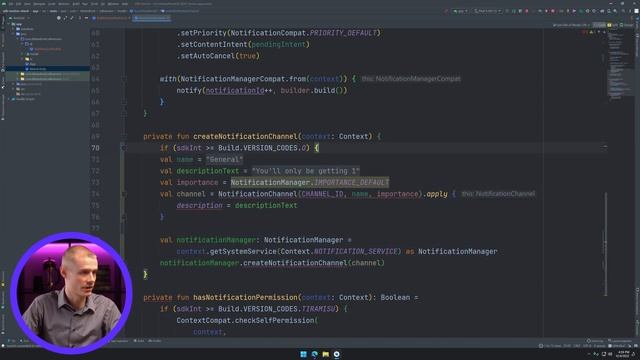Click Android Studio icon in taskbar
This screenshot has width=640, height=360.
[336, 354]
